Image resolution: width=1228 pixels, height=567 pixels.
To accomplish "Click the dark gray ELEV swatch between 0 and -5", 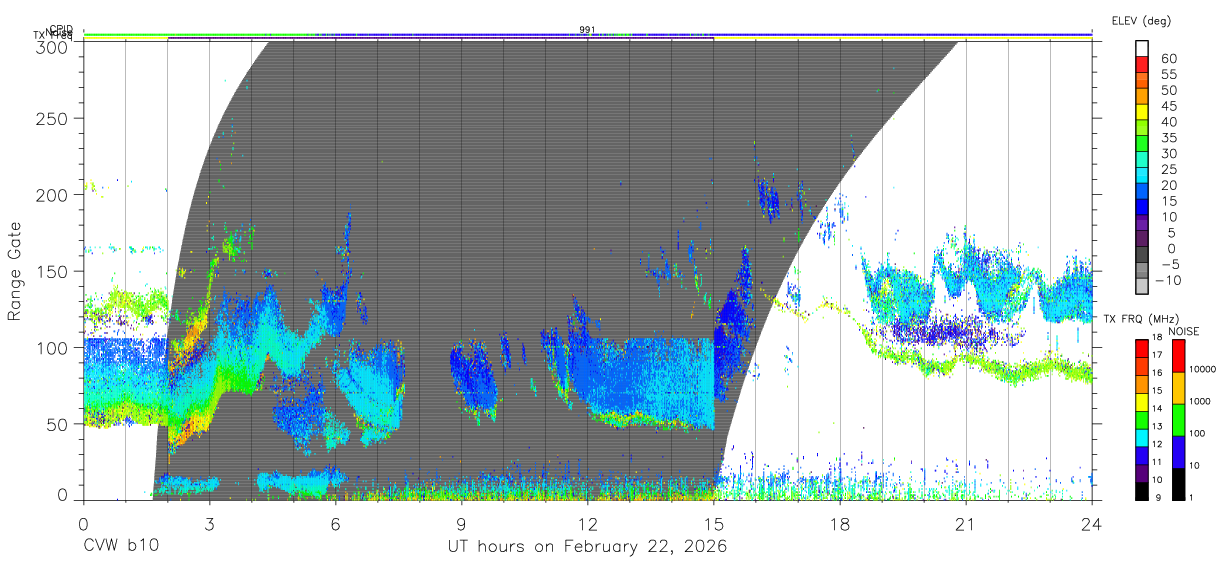I will point(1142,256).
